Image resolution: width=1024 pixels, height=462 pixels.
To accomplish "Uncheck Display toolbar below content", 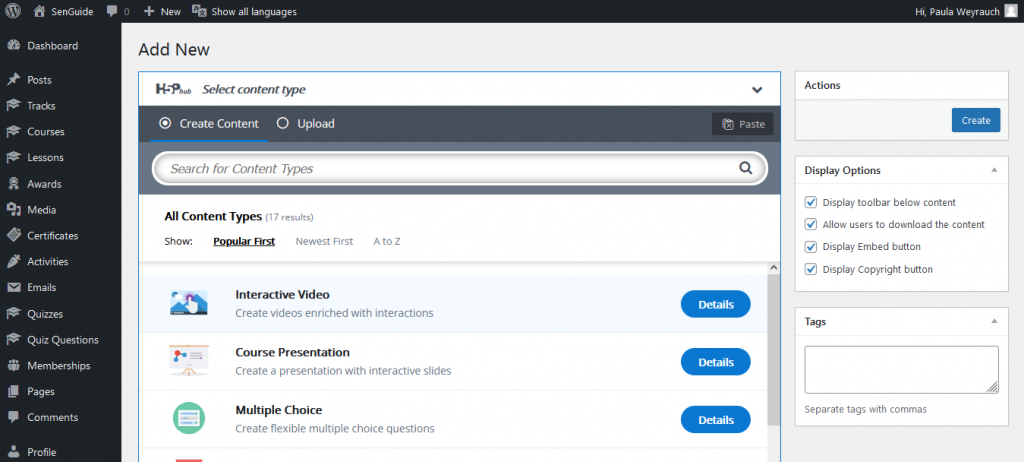I will click(811, 202).
